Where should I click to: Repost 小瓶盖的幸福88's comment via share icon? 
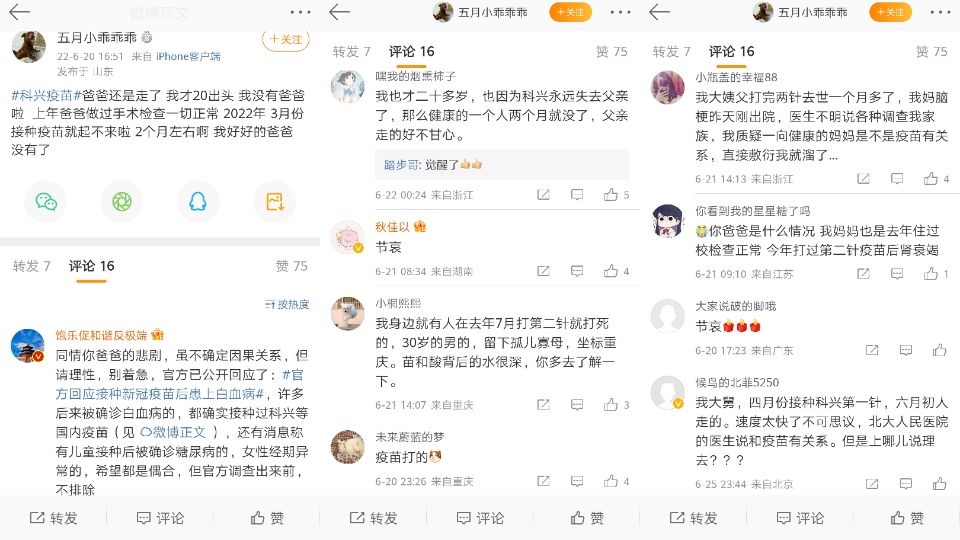pyautogui.click(x=863, y=179)
